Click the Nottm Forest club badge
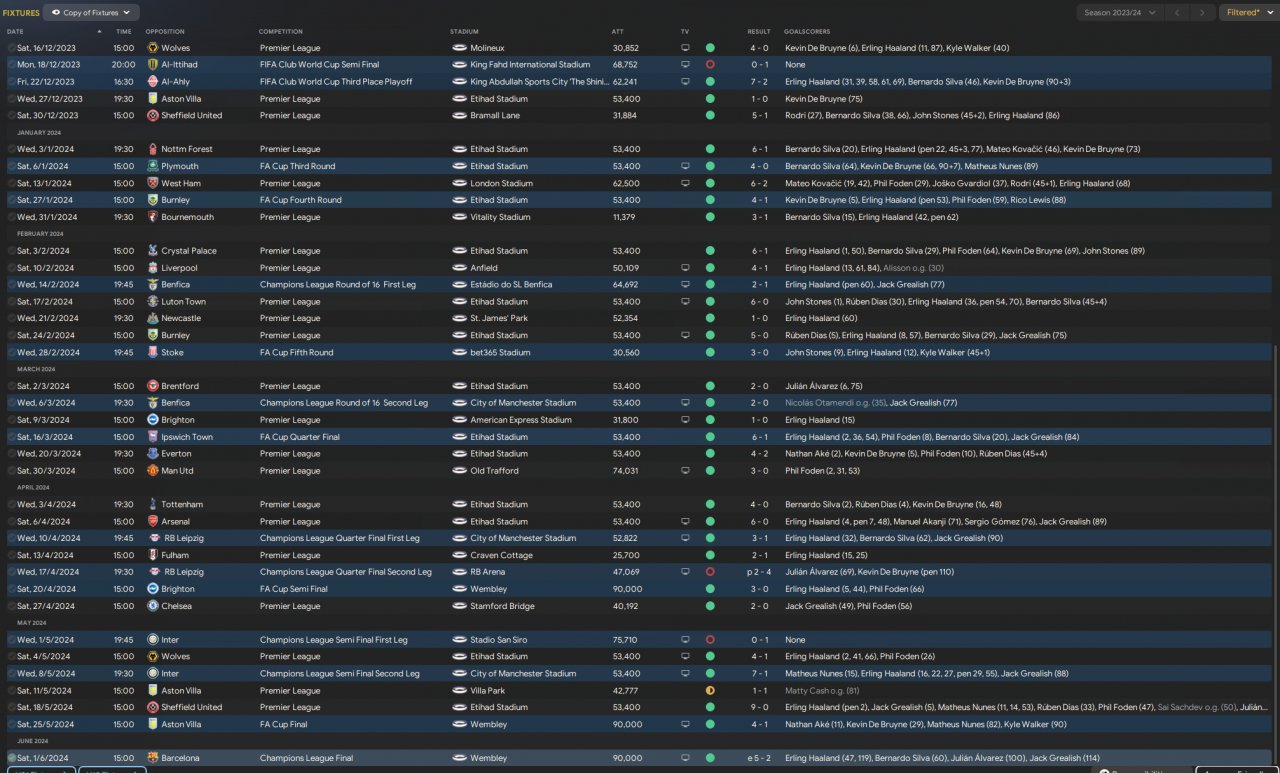The width and height of the screenshot is (1280, 773). 152,149
